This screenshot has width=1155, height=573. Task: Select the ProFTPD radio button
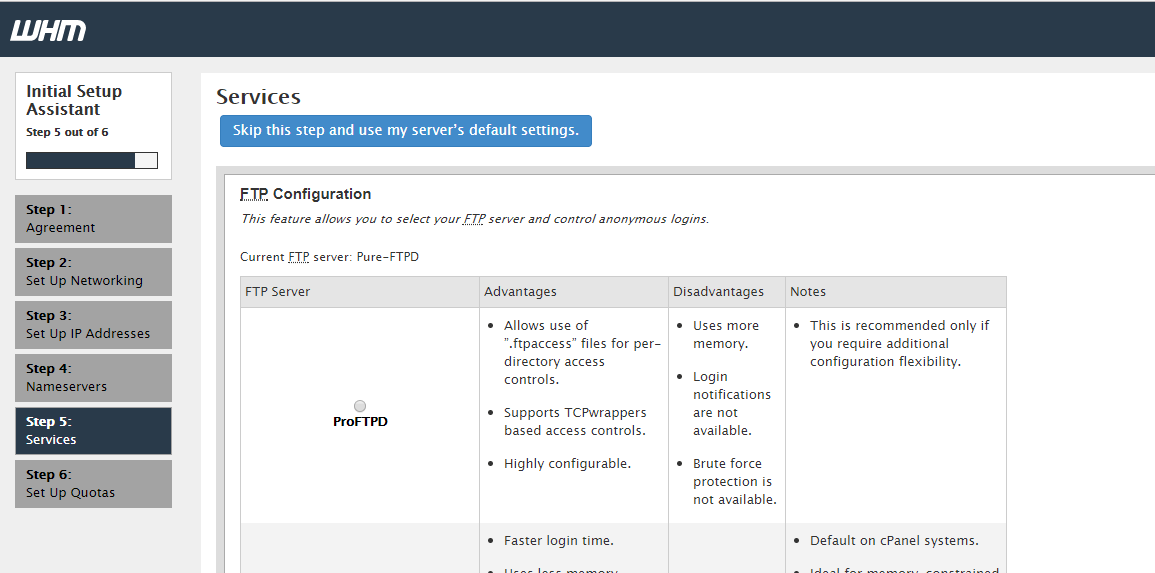(x=360, y=406)
